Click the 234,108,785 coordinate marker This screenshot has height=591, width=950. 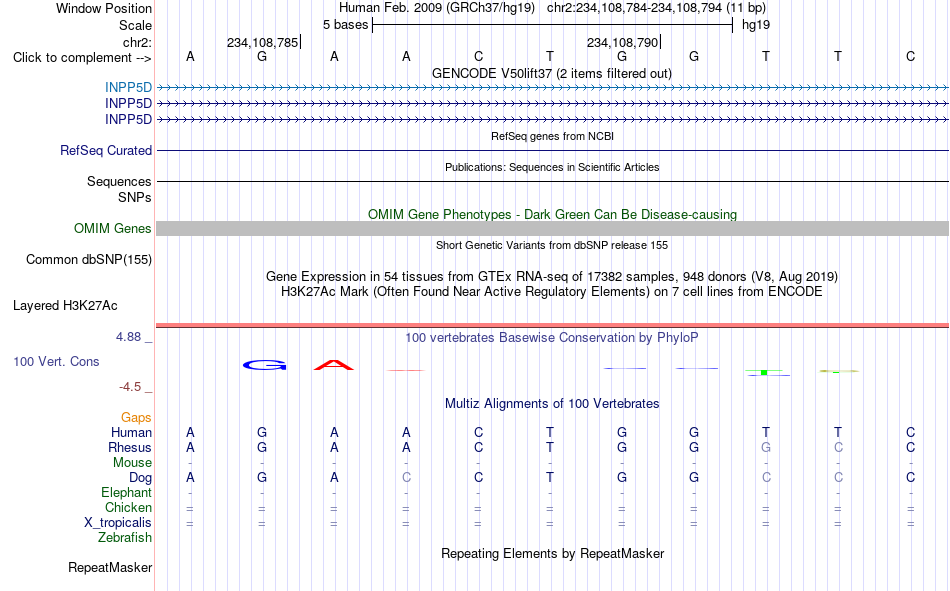(x=262, y=42)
